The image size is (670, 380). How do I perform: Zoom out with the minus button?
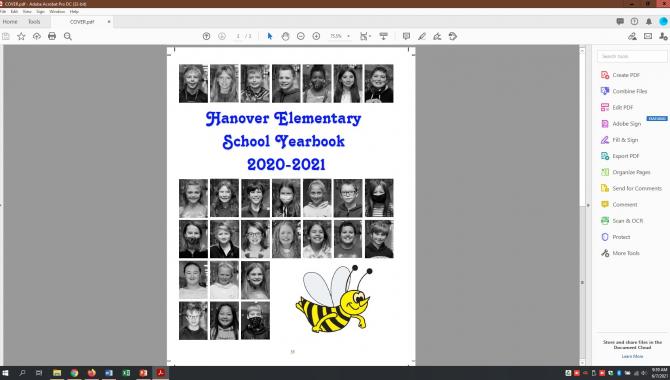click(301, 36)
